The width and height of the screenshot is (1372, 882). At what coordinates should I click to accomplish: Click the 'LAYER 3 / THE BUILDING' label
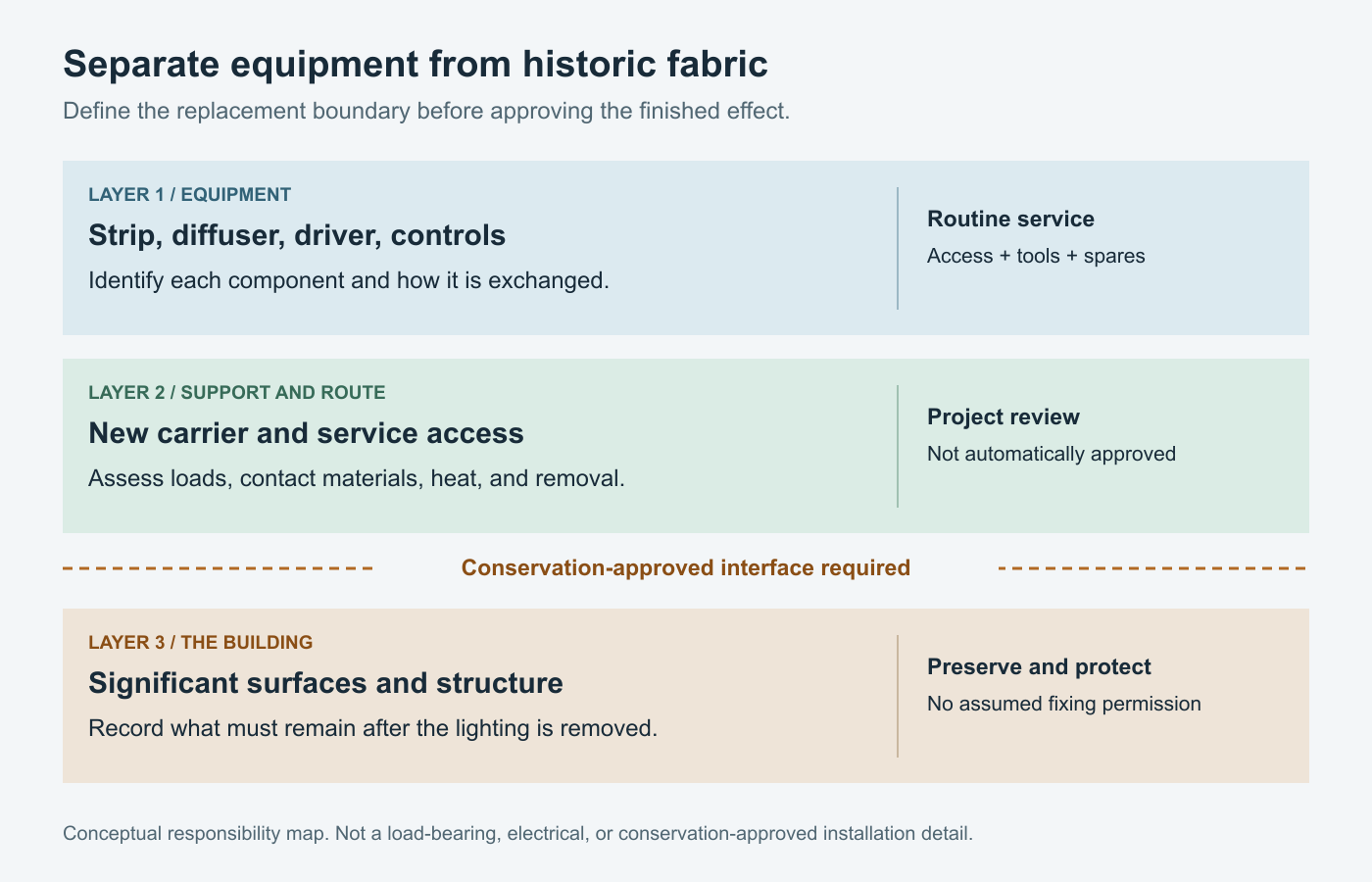pos(201,642)
